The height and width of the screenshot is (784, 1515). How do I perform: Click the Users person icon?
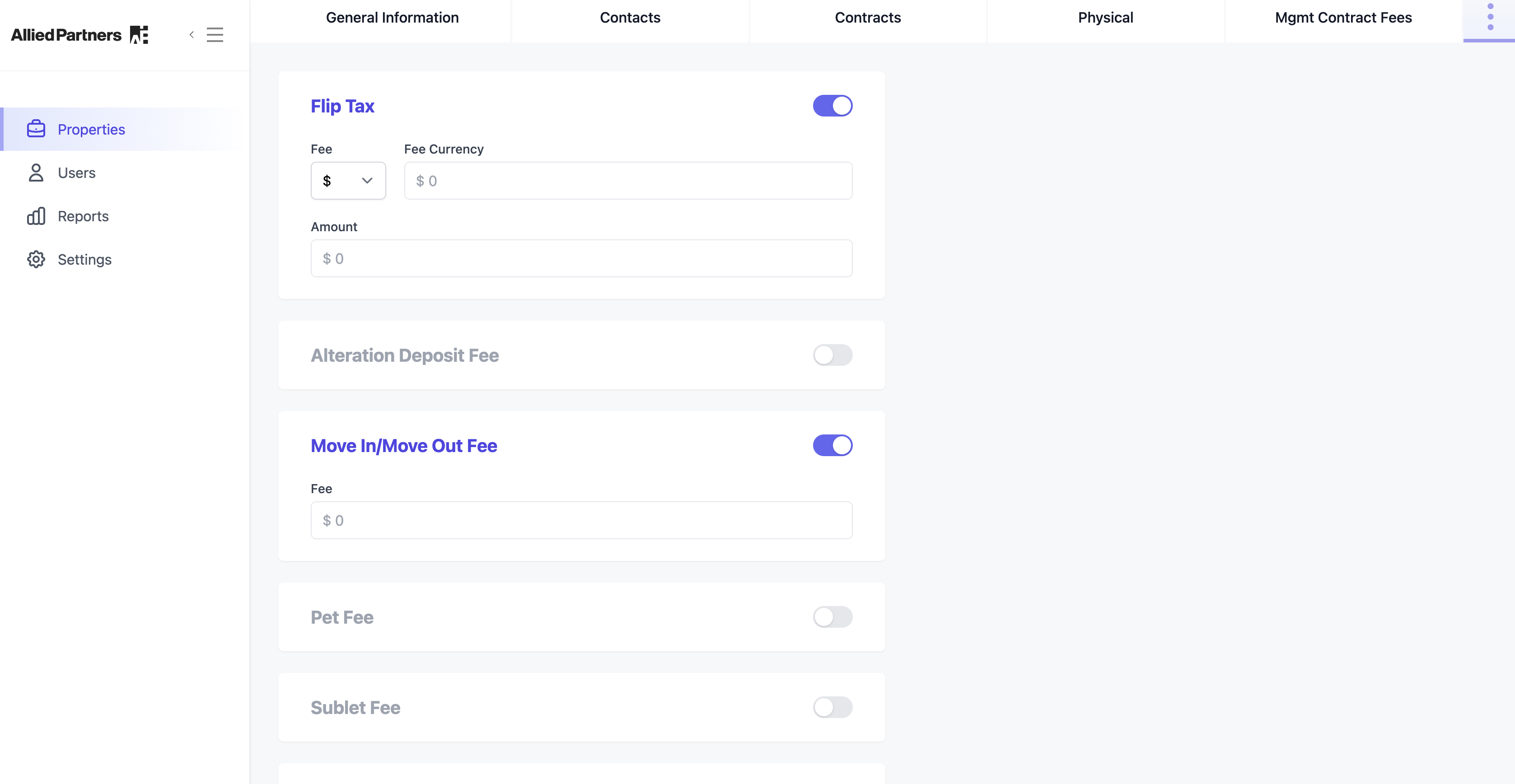pos(36,173)
